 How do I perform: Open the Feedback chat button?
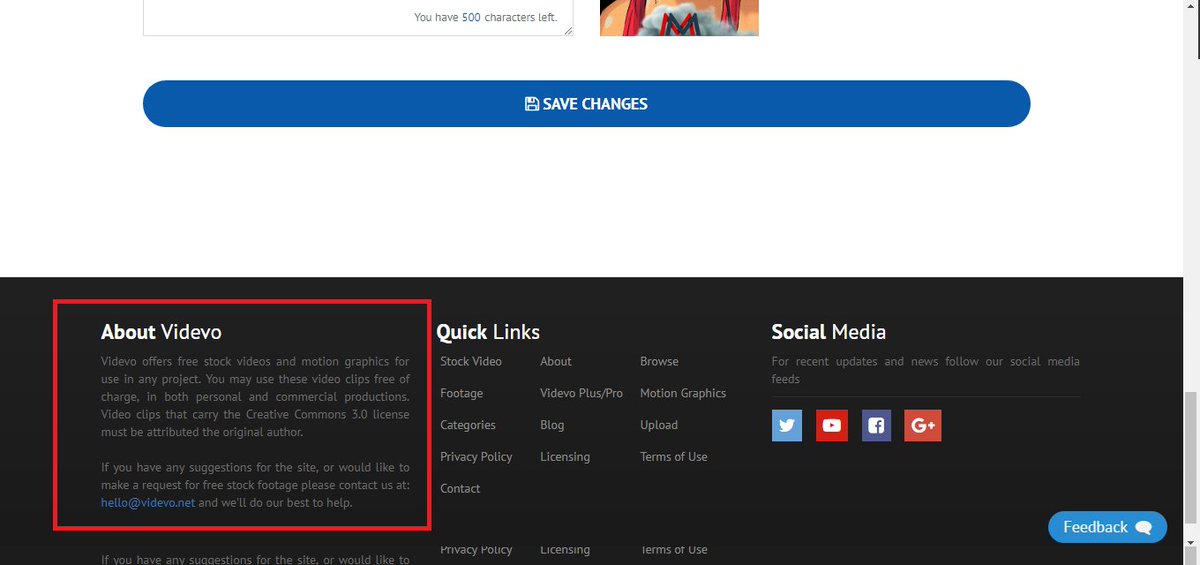coord(1107,527)
